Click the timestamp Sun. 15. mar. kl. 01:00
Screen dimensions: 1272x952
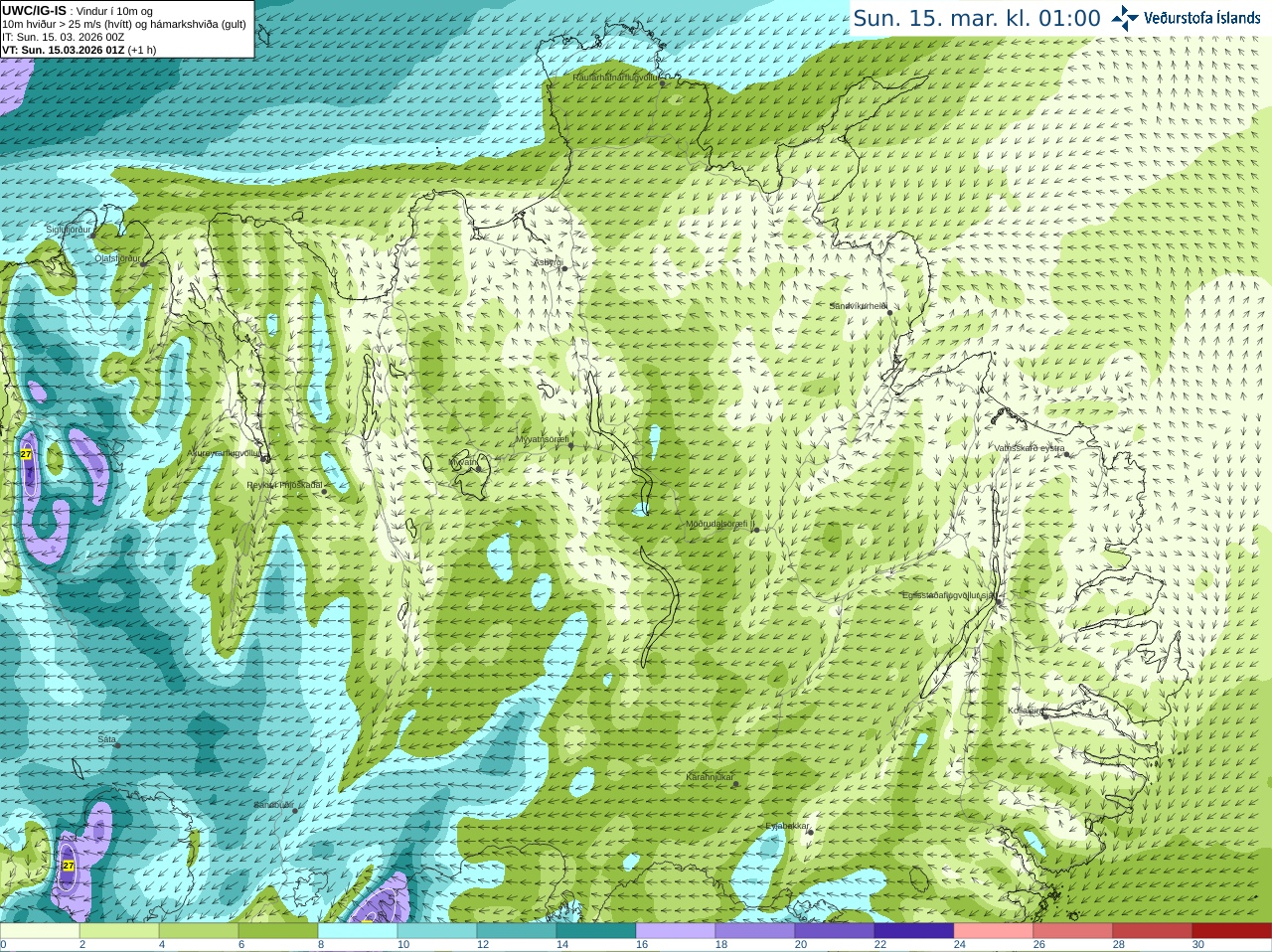pyautogui.click(x=977, y=18)
